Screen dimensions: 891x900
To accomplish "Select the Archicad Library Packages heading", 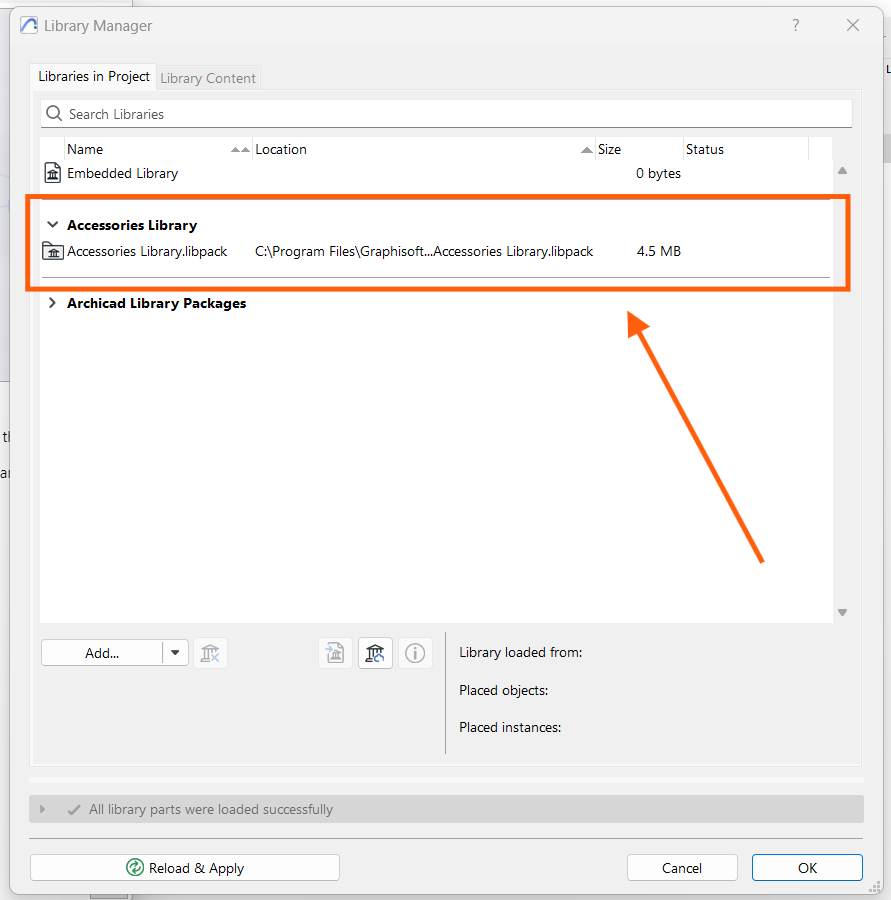I will (157, 303).
